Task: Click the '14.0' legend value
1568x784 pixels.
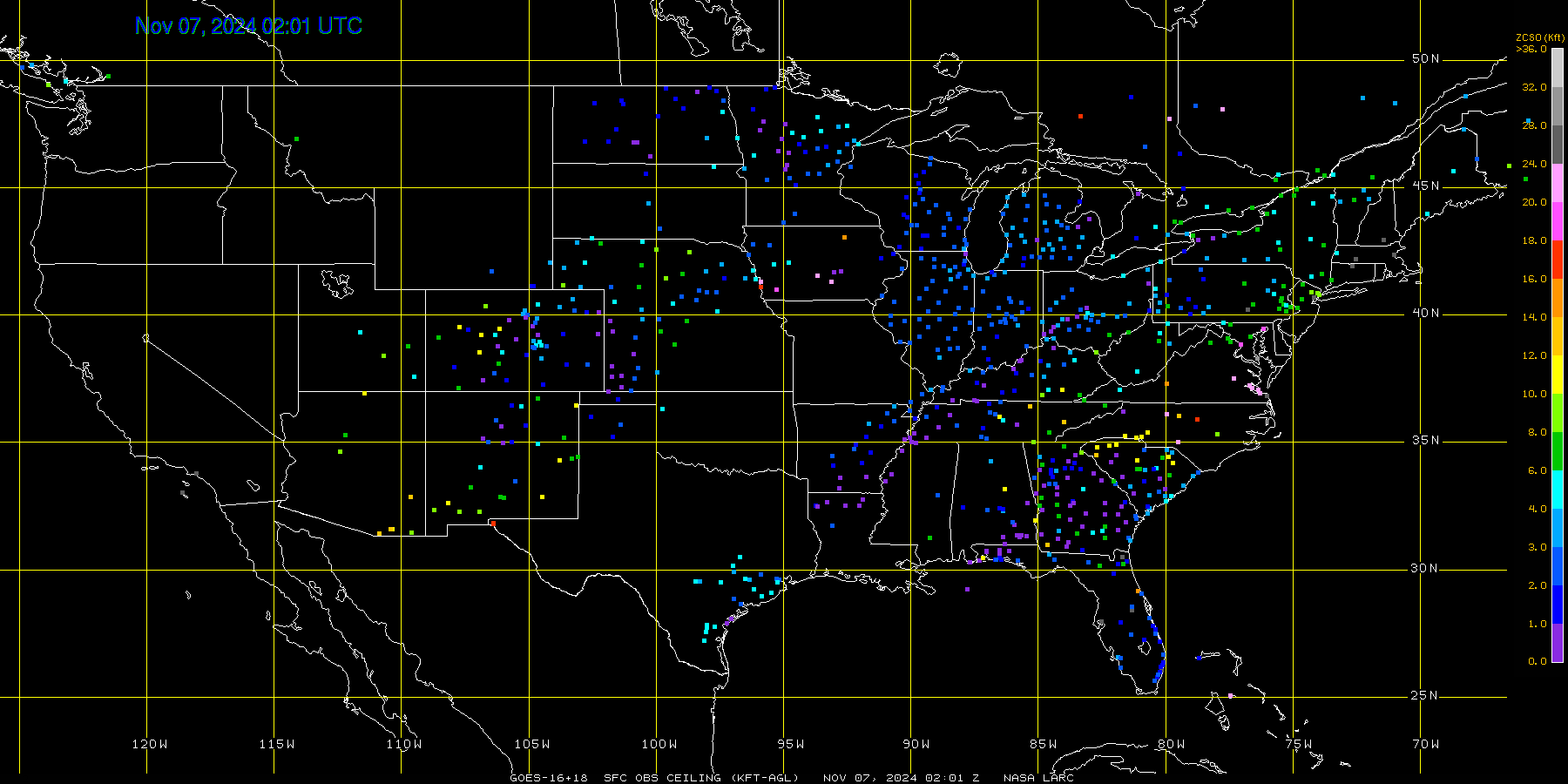Action: pyautogui.click(x=1534, y=317)
